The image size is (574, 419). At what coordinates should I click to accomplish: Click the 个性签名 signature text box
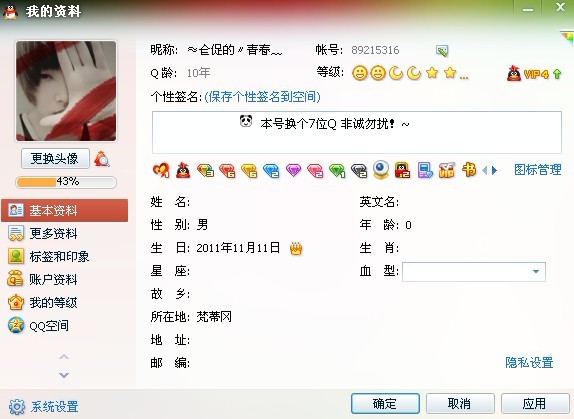click(357, 132)
